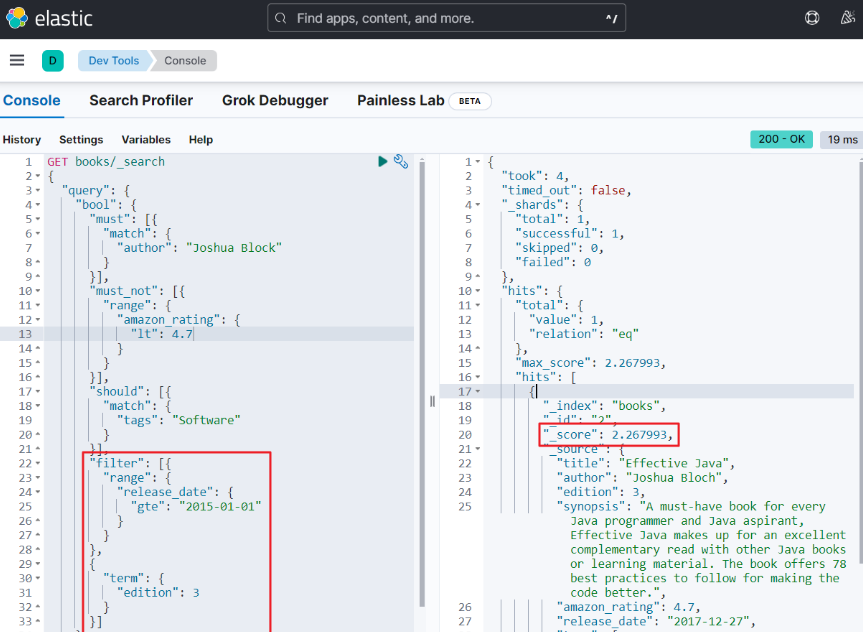Click "took": 4 in response
This screenshot has width=863, height=632.
pyautogui.click(x=535, y=176)
